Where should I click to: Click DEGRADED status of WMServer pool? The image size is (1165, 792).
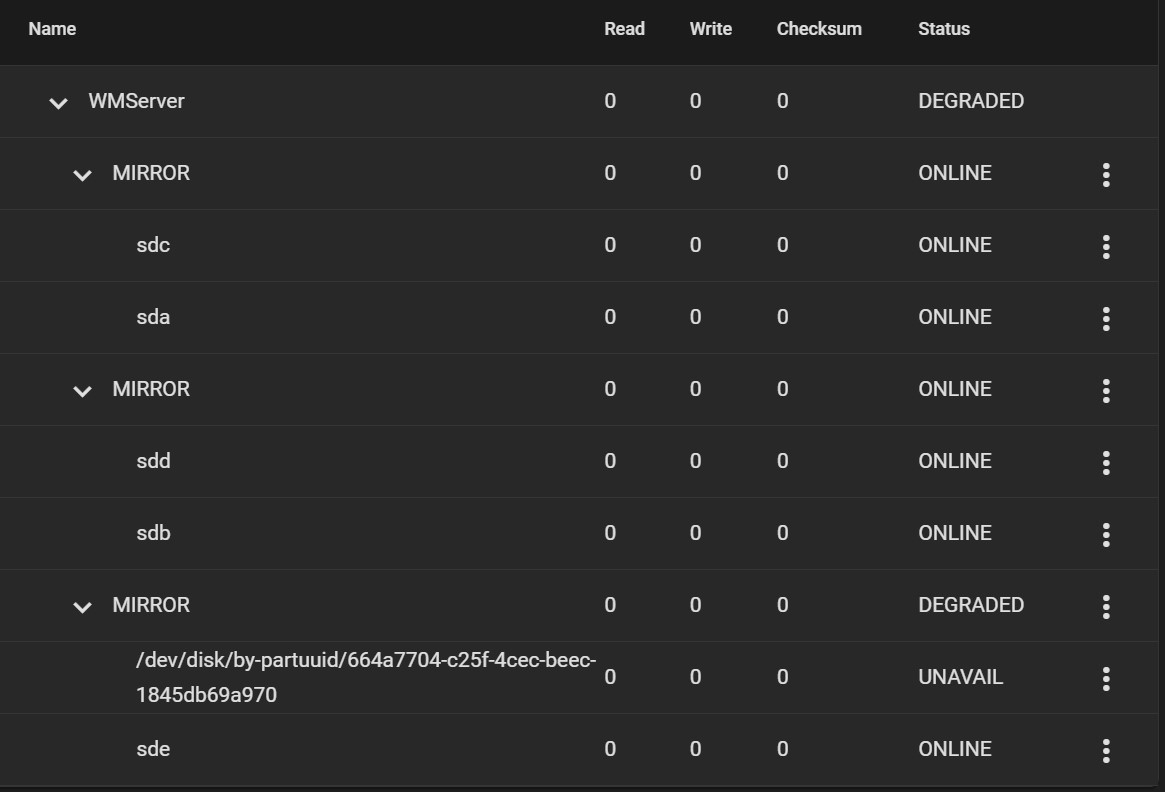971,101
